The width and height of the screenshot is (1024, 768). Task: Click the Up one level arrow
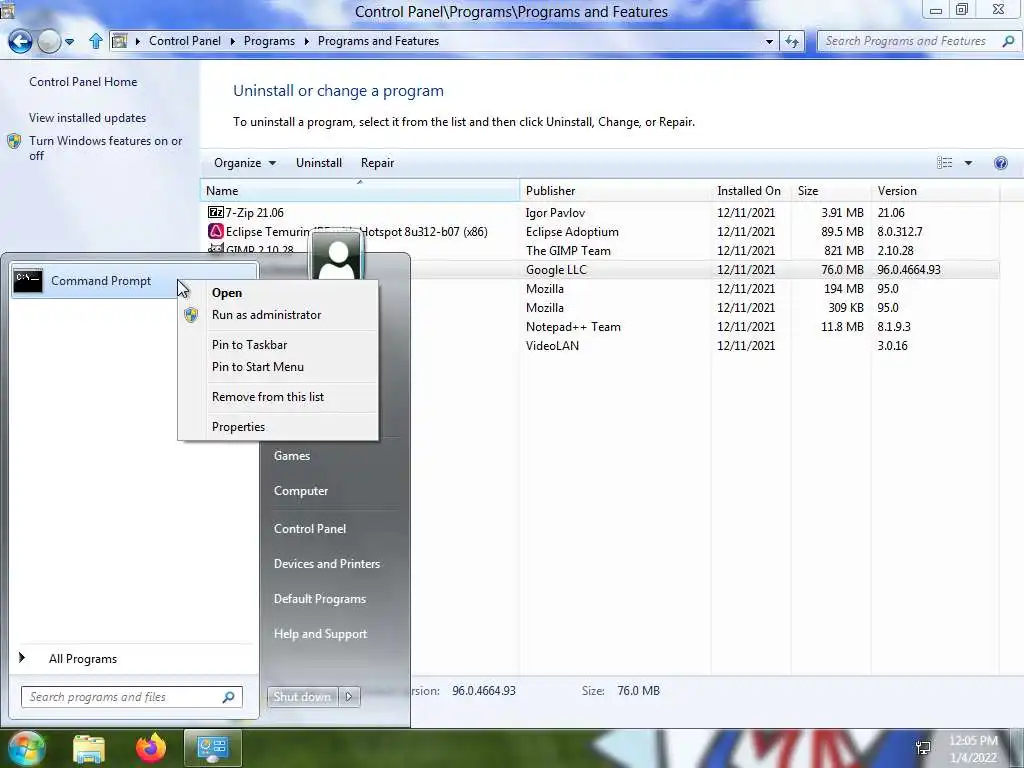[x=95, y=41]
